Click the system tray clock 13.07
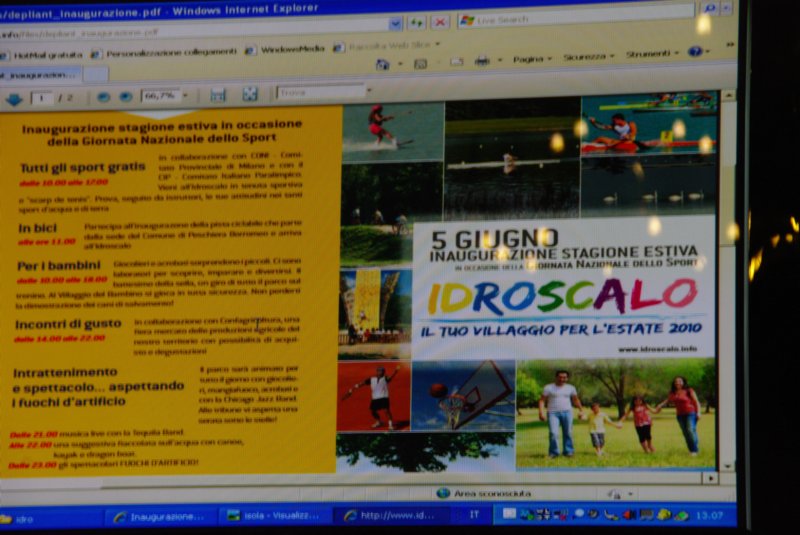800x535 pixels. pos(709,516)
